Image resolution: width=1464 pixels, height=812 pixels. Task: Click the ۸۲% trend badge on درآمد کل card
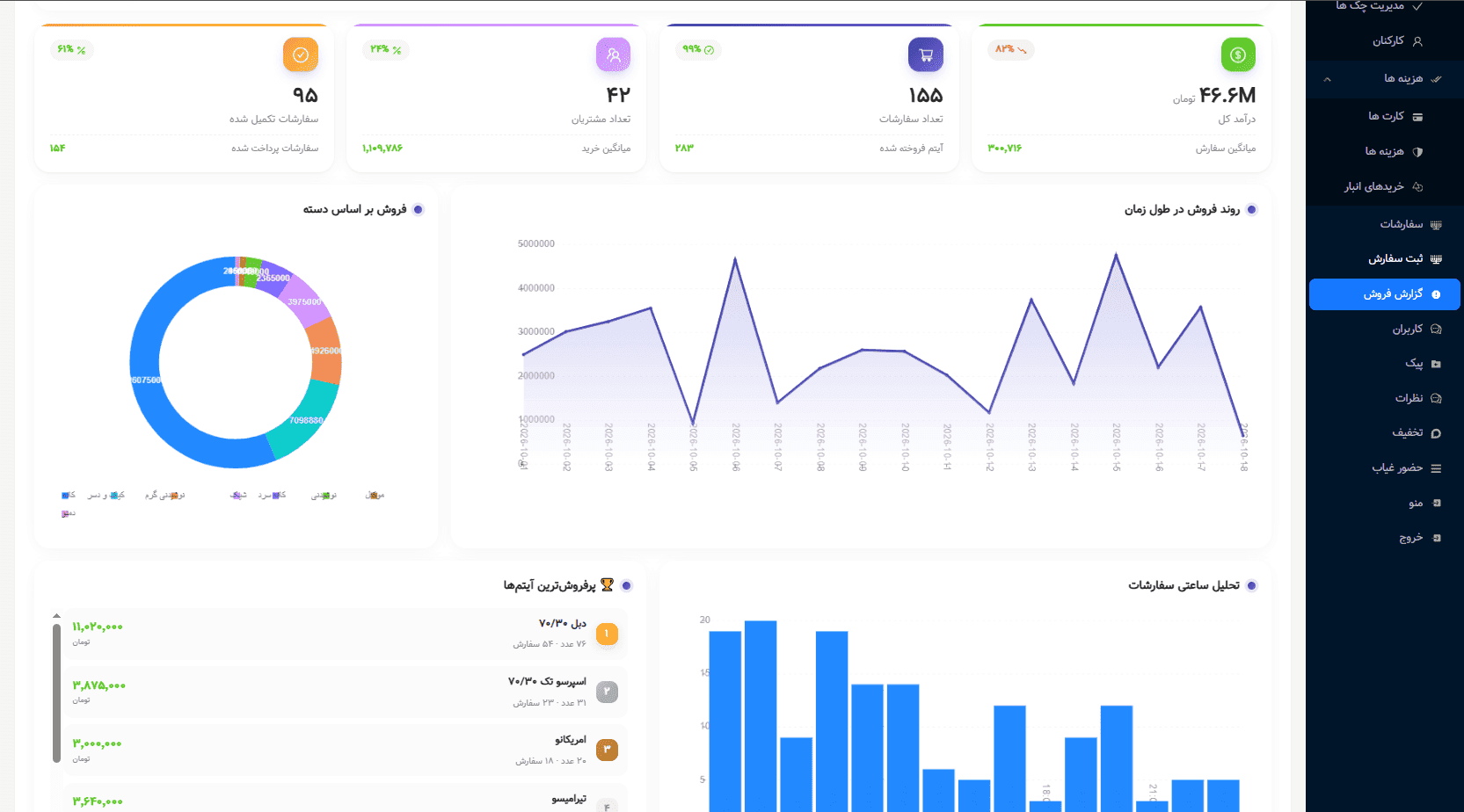[x=1011, y=49]
